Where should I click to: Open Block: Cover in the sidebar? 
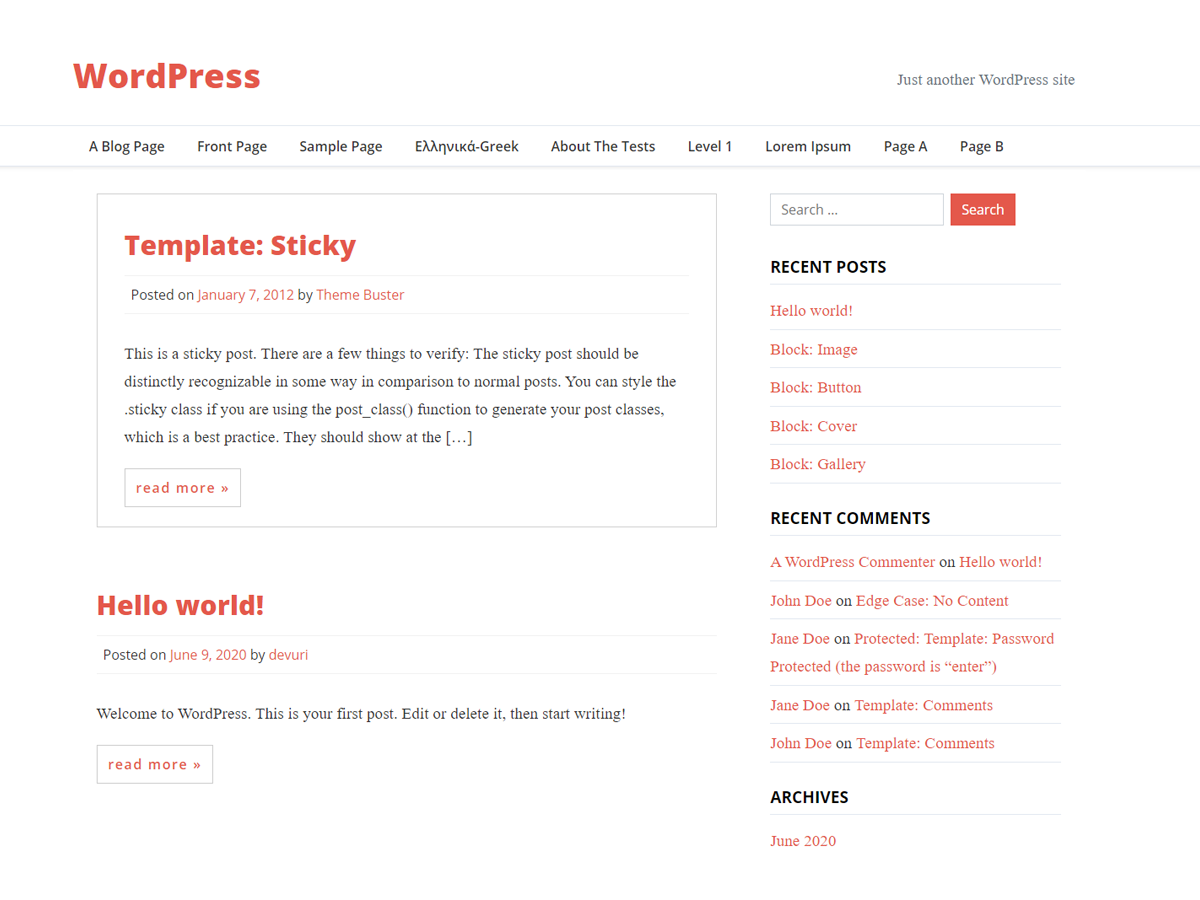tap(813, 425)
